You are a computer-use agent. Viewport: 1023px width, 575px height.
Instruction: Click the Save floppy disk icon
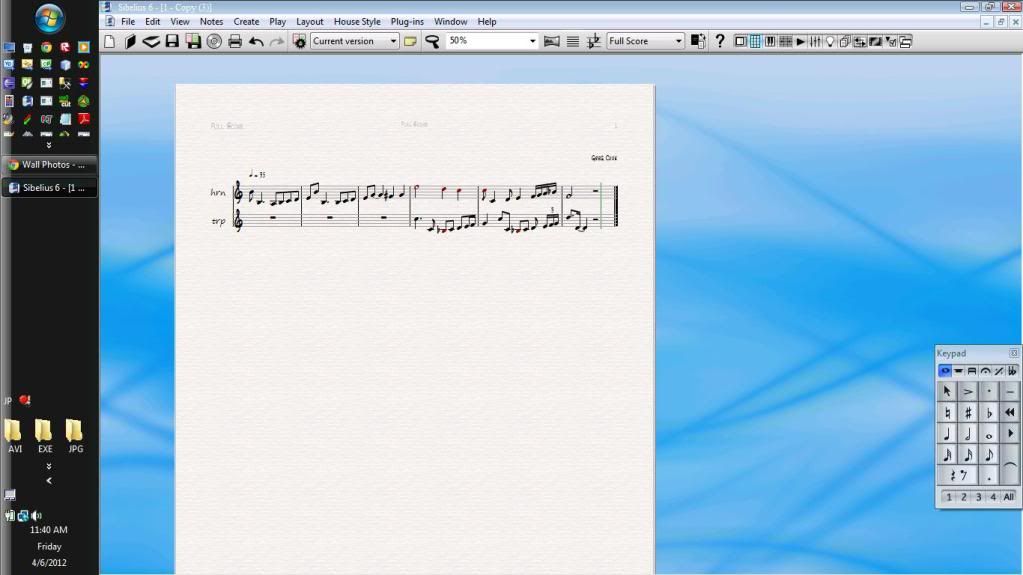point(172,41)
